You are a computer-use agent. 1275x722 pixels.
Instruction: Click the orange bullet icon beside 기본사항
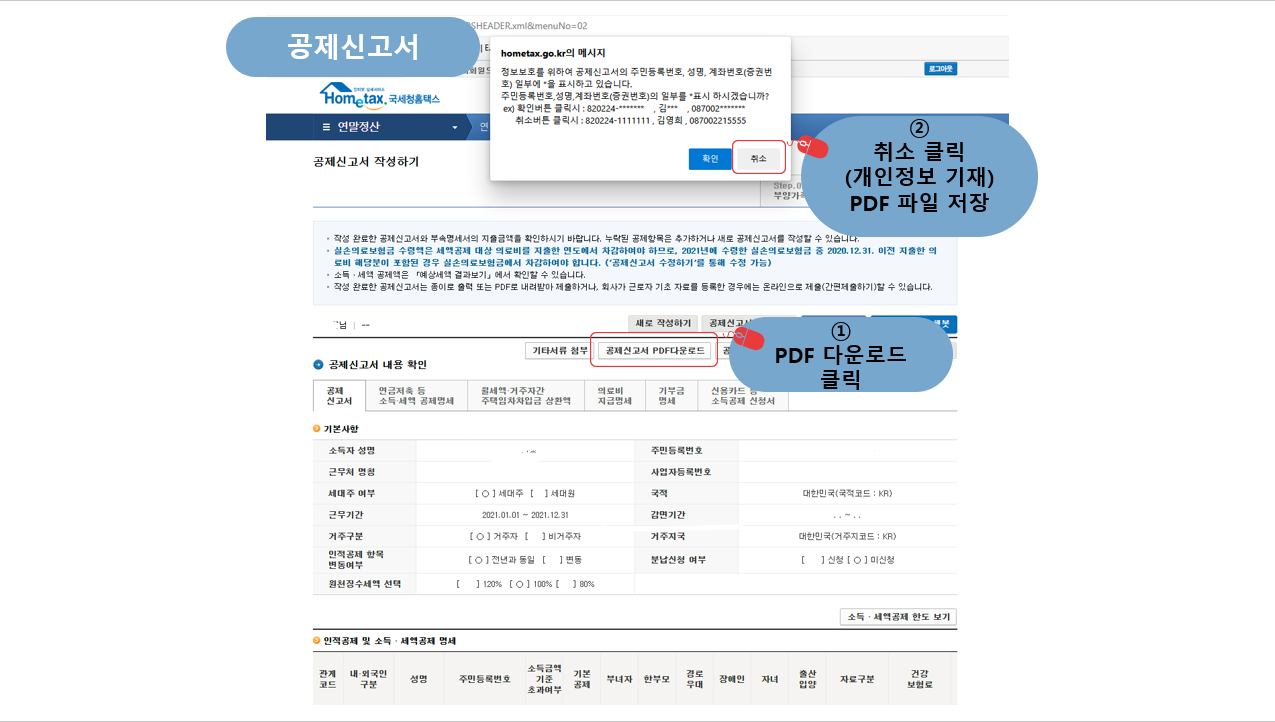[x=317, y=429]
